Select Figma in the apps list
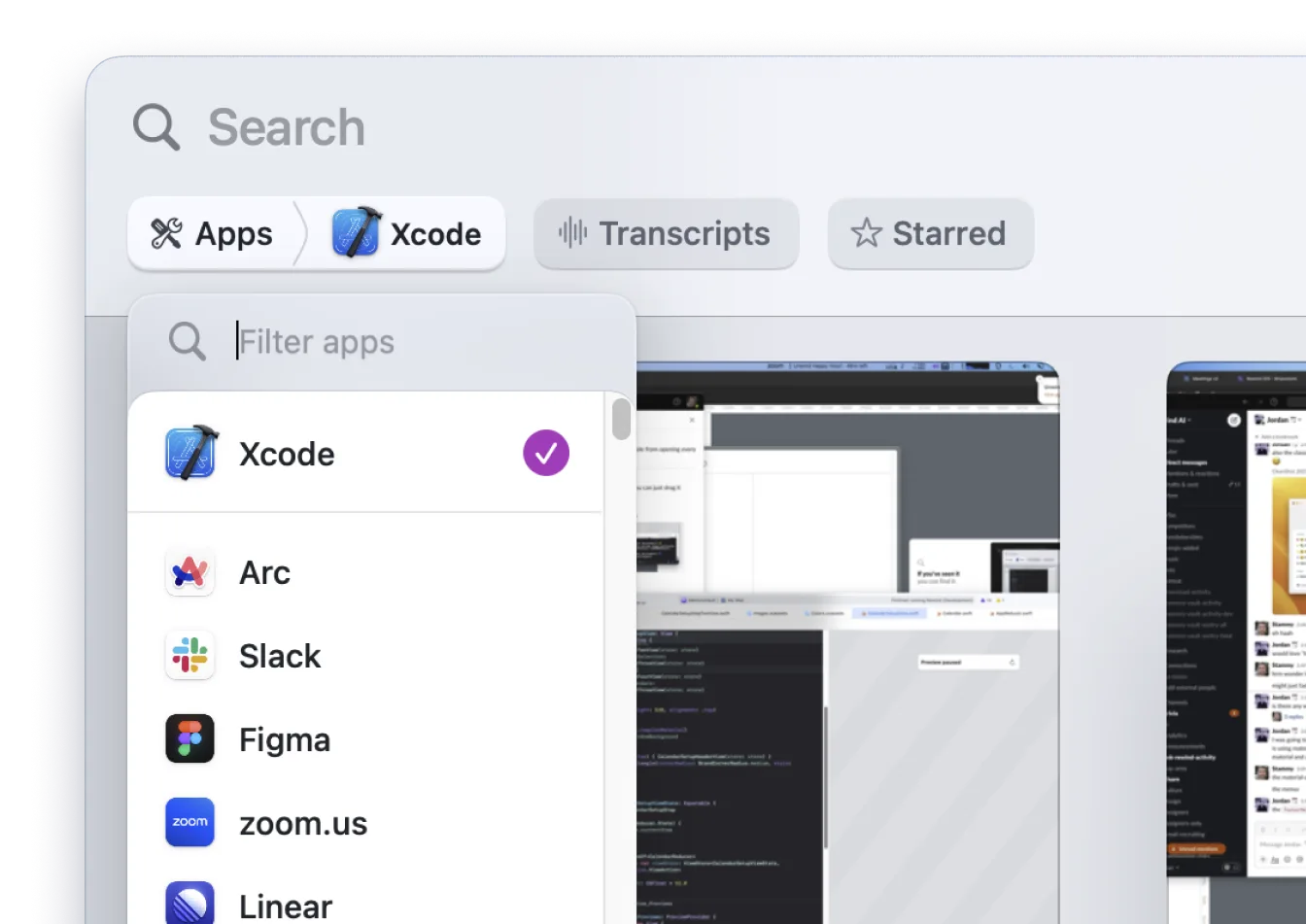The image size is (1306, 924). 365,739
